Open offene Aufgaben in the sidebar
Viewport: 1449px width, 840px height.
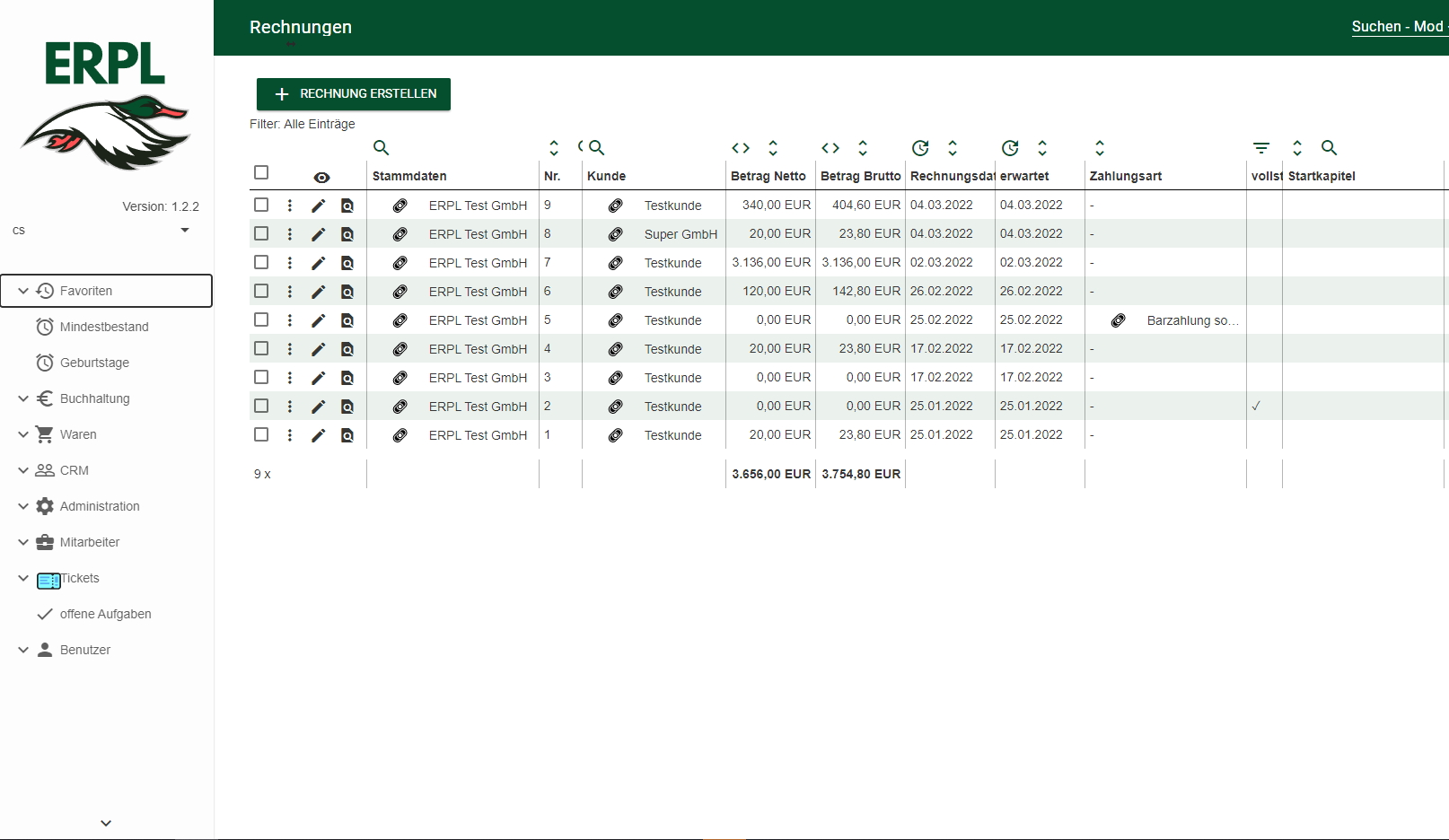(105, 614)
